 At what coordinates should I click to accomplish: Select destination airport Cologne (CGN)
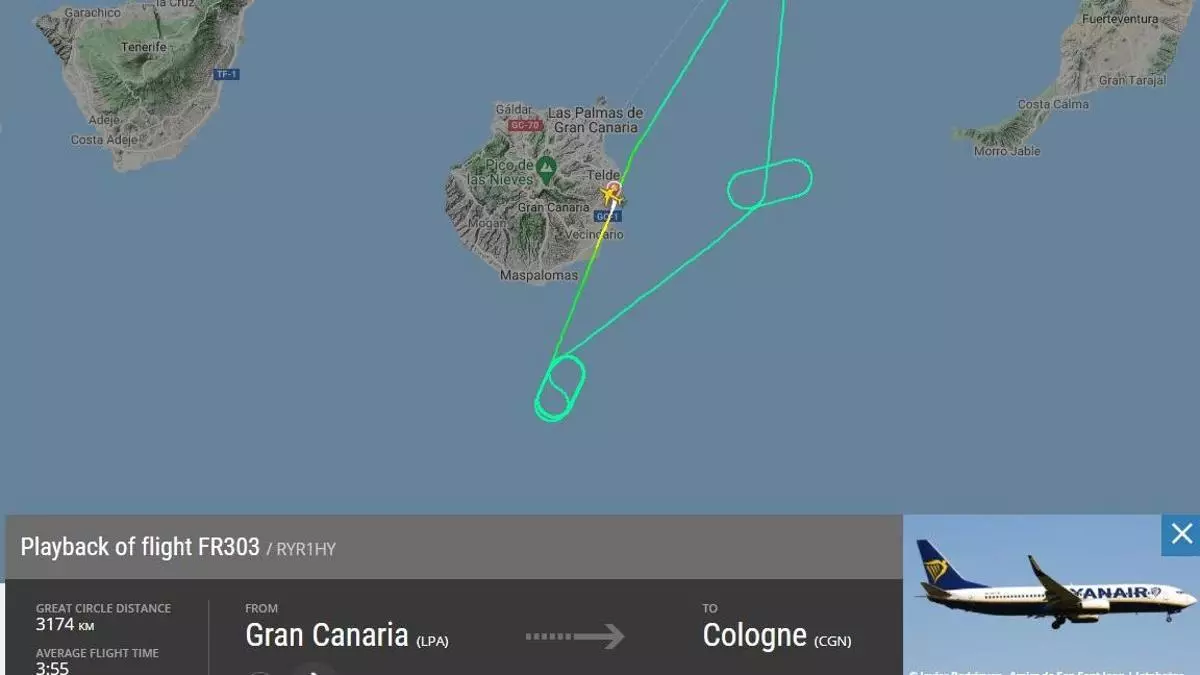point(777,635)
